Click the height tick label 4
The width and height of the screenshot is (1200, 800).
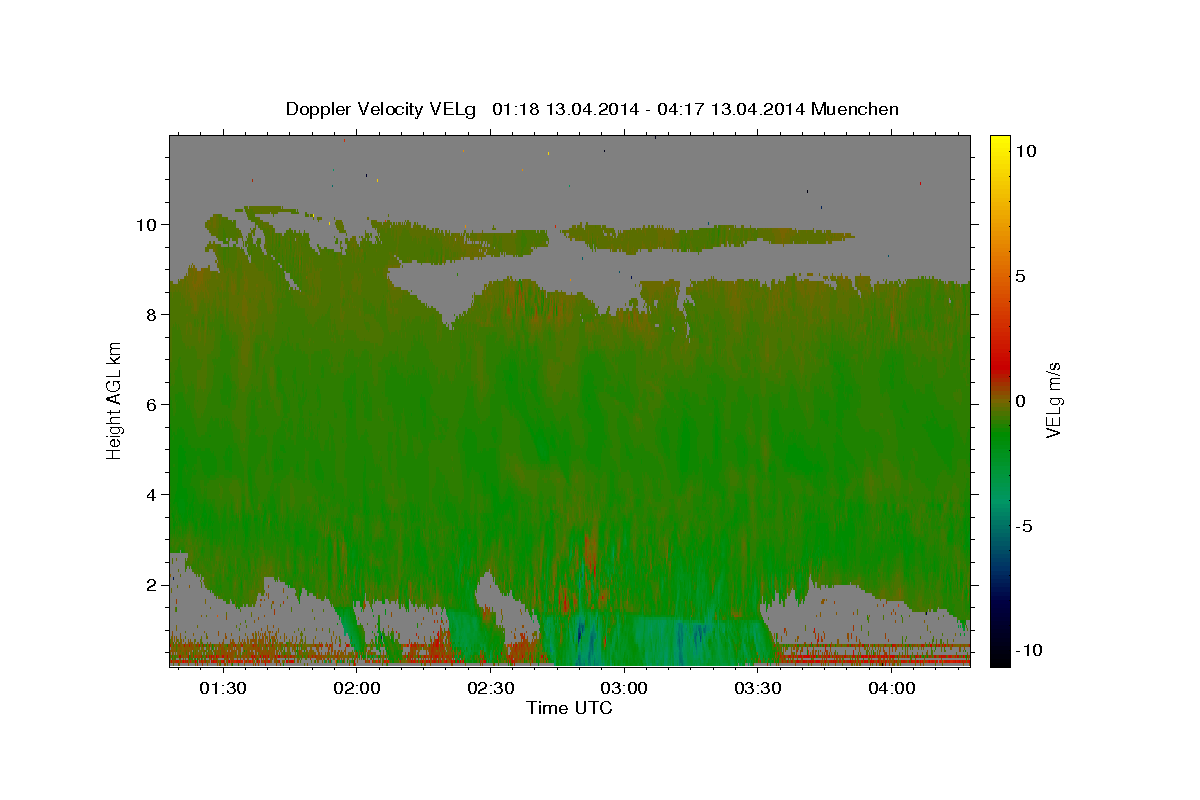point(153,494)
